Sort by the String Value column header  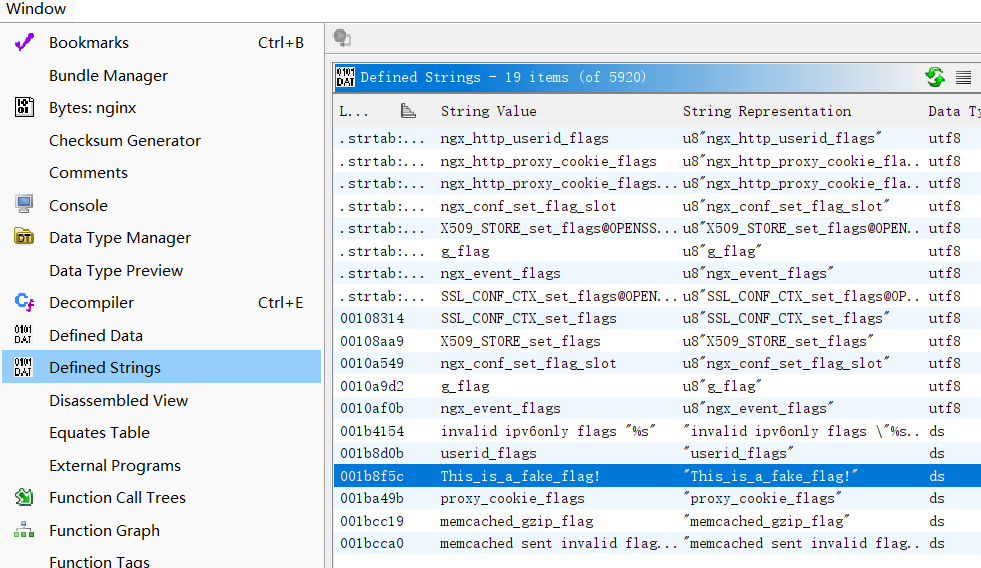coord(488,111)
